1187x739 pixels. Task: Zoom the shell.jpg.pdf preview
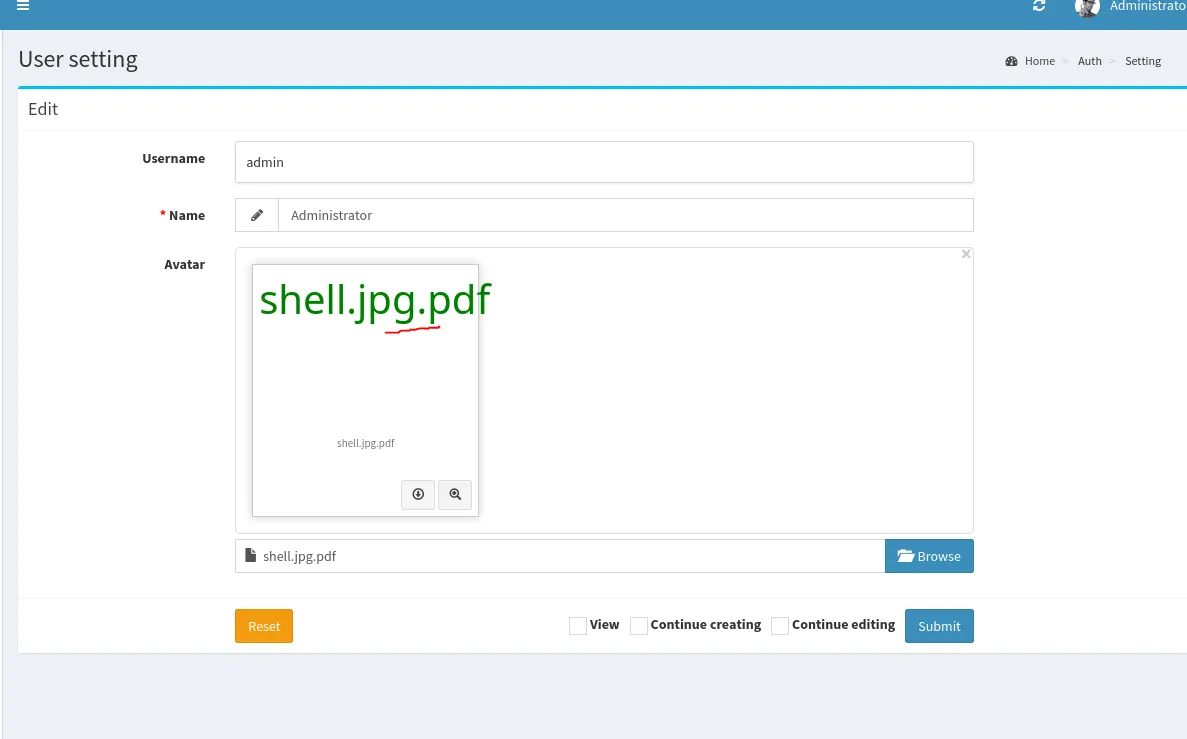[x=455, y=494]
